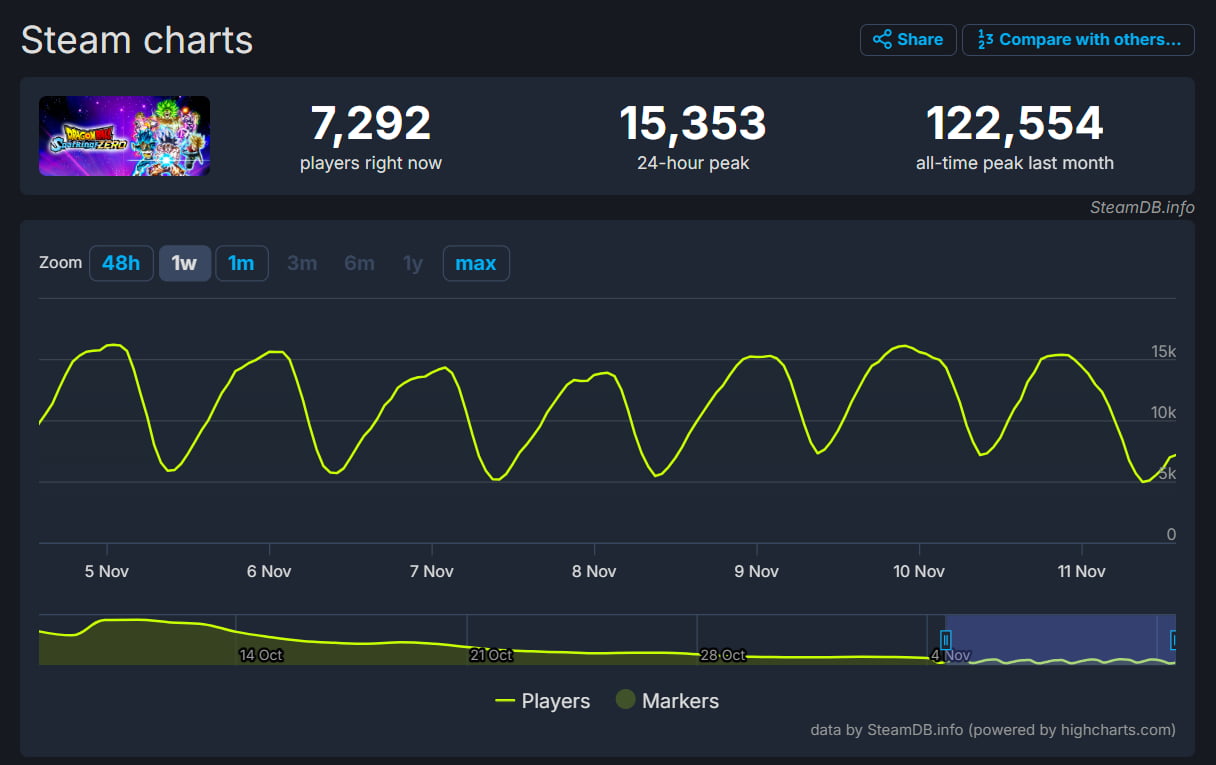Click the "6 Nov" axis label
The width and height of the screenshot is (1216, 765).
click(x=269, y=571)
